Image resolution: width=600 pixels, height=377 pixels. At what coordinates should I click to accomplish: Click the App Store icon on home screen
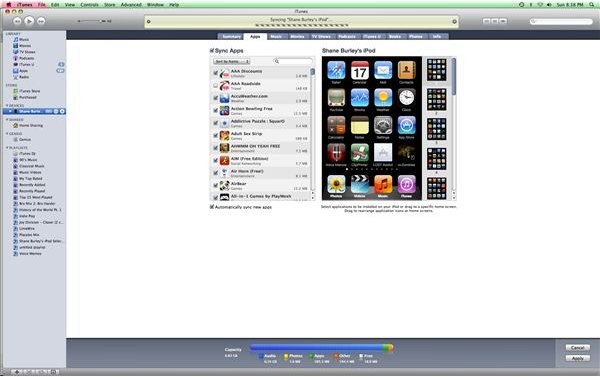point(406,126)
